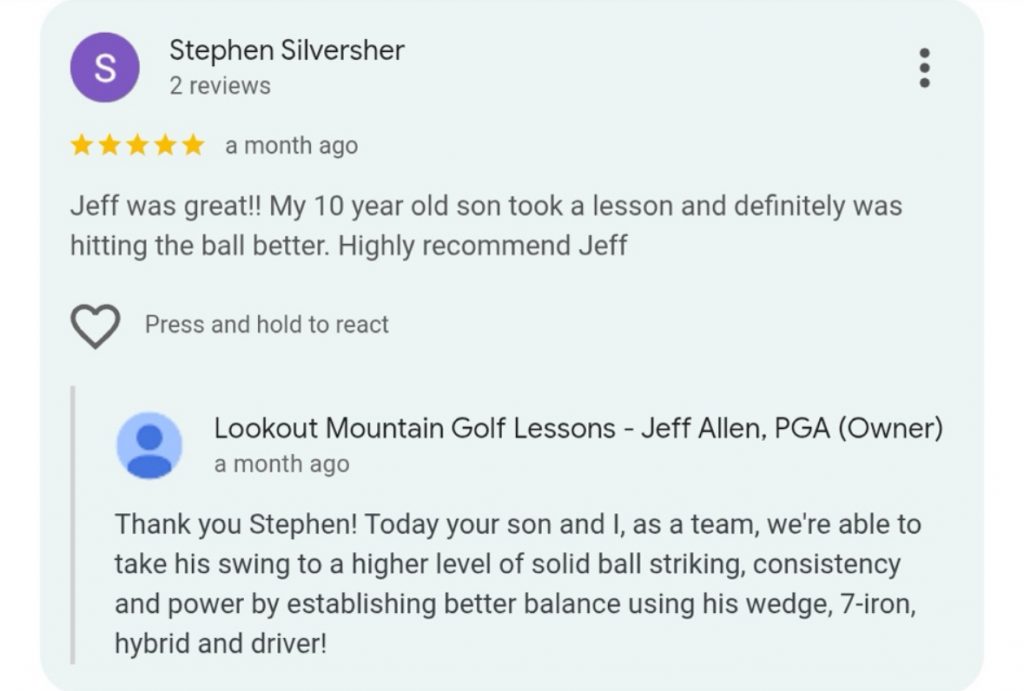Viewport: 1024px width, 691px height.
Task: Open the Stephen Silversher reviewer name
Action: pyautogui.click(x=287, y=50)
